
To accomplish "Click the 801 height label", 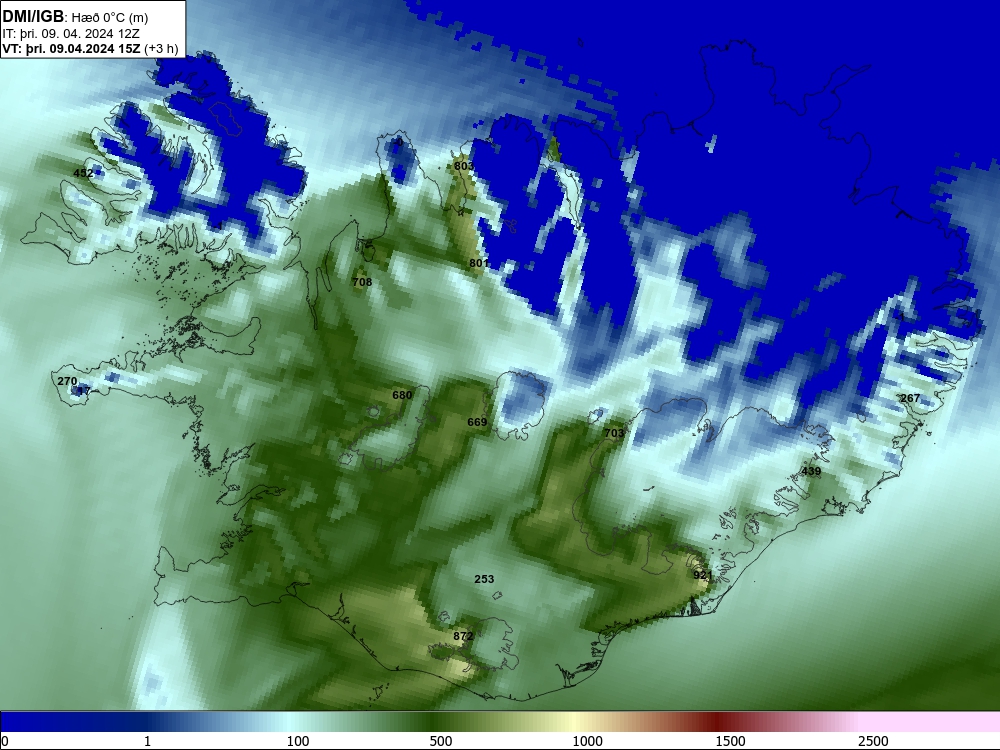I will tap(478, 263).
